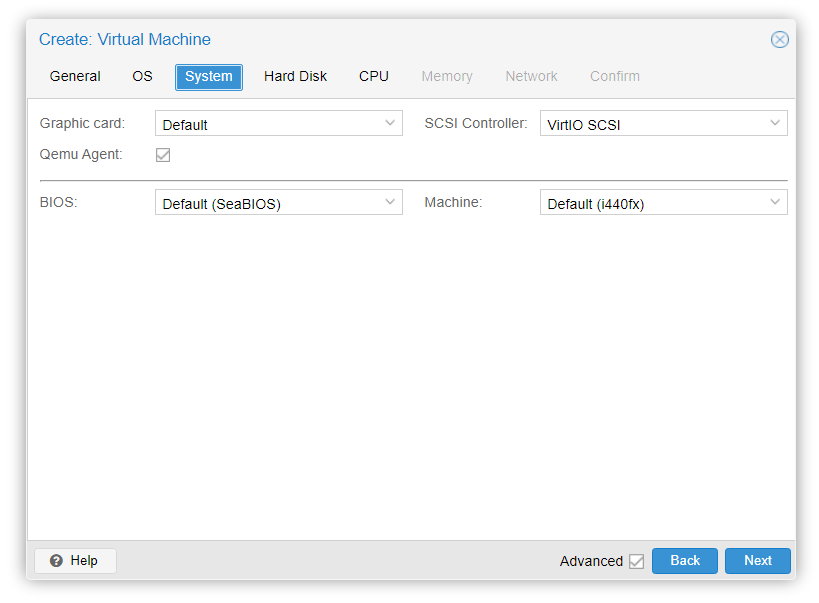Viewport: 819px width, 603px height.
Task: Click the Next button
Action: click(757, 561)
